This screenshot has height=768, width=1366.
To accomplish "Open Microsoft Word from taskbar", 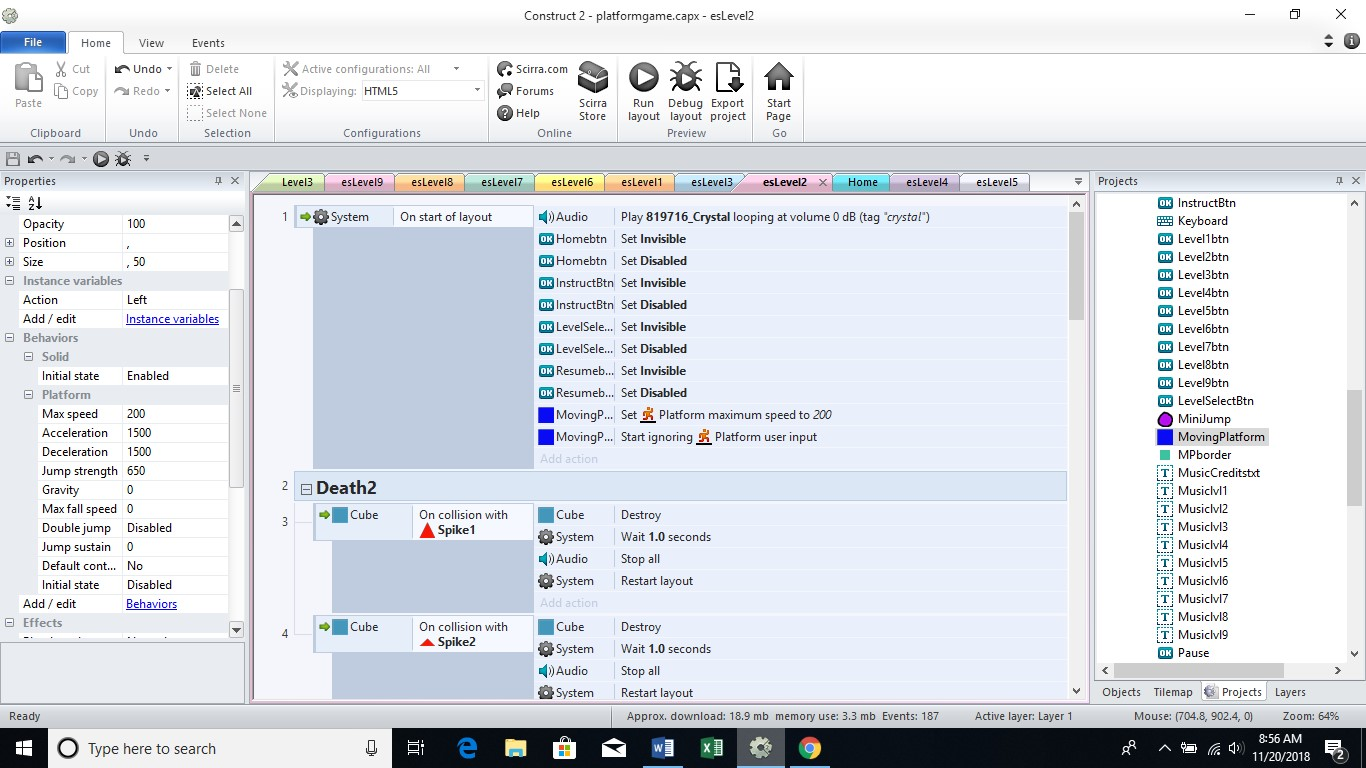I will click(663, 748).
